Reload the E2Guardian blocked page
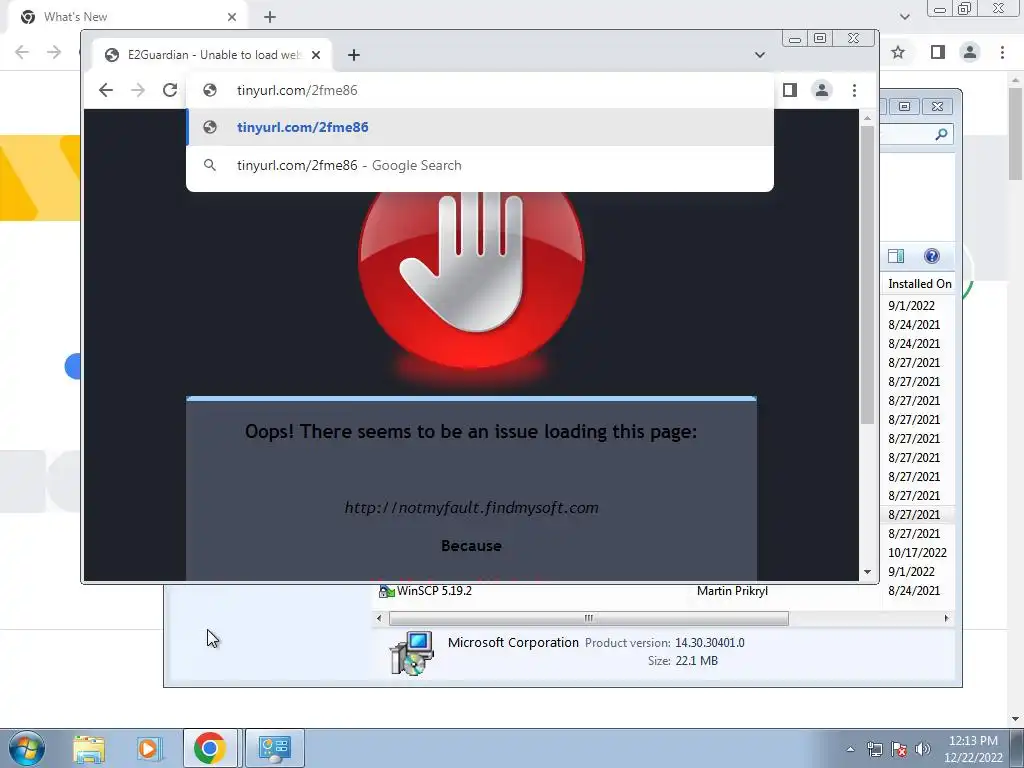 coord(170,90)
